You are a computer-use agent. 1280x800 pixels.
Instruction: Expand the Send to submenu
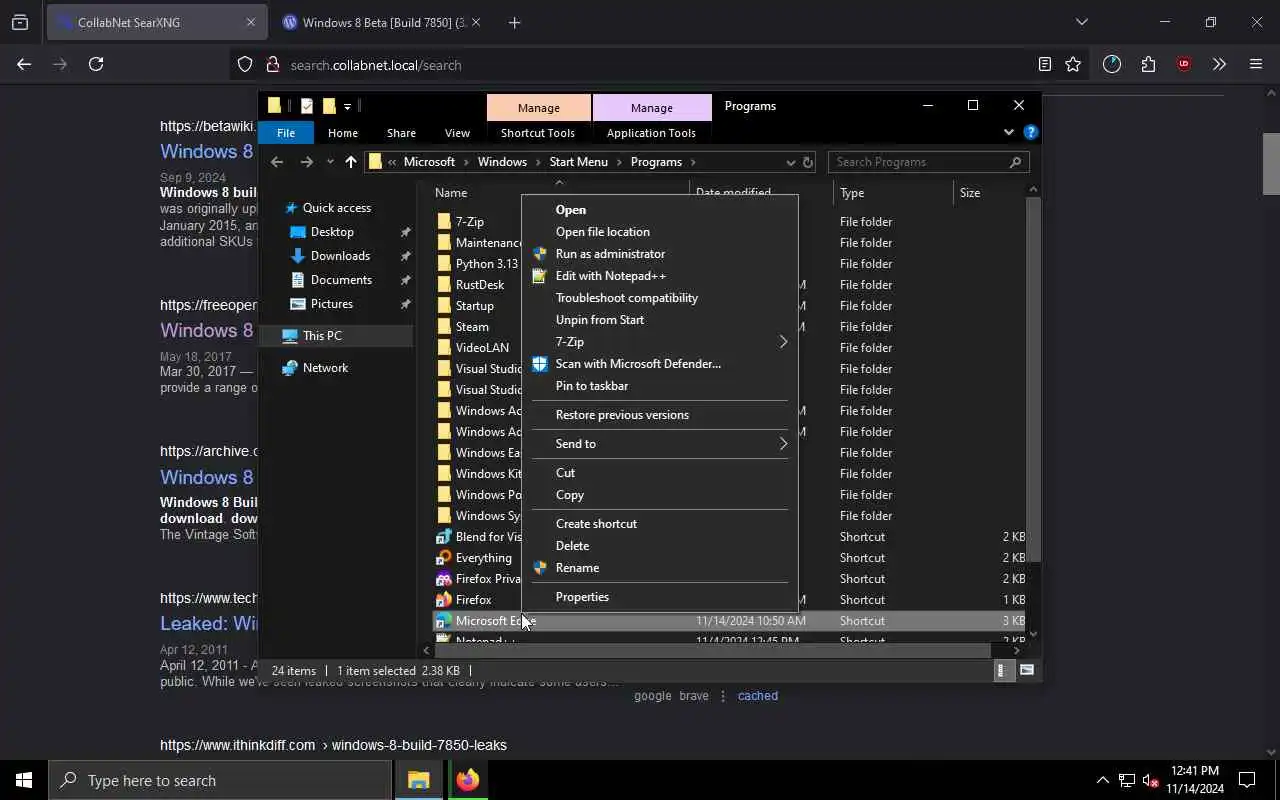(x=783, y=444)
